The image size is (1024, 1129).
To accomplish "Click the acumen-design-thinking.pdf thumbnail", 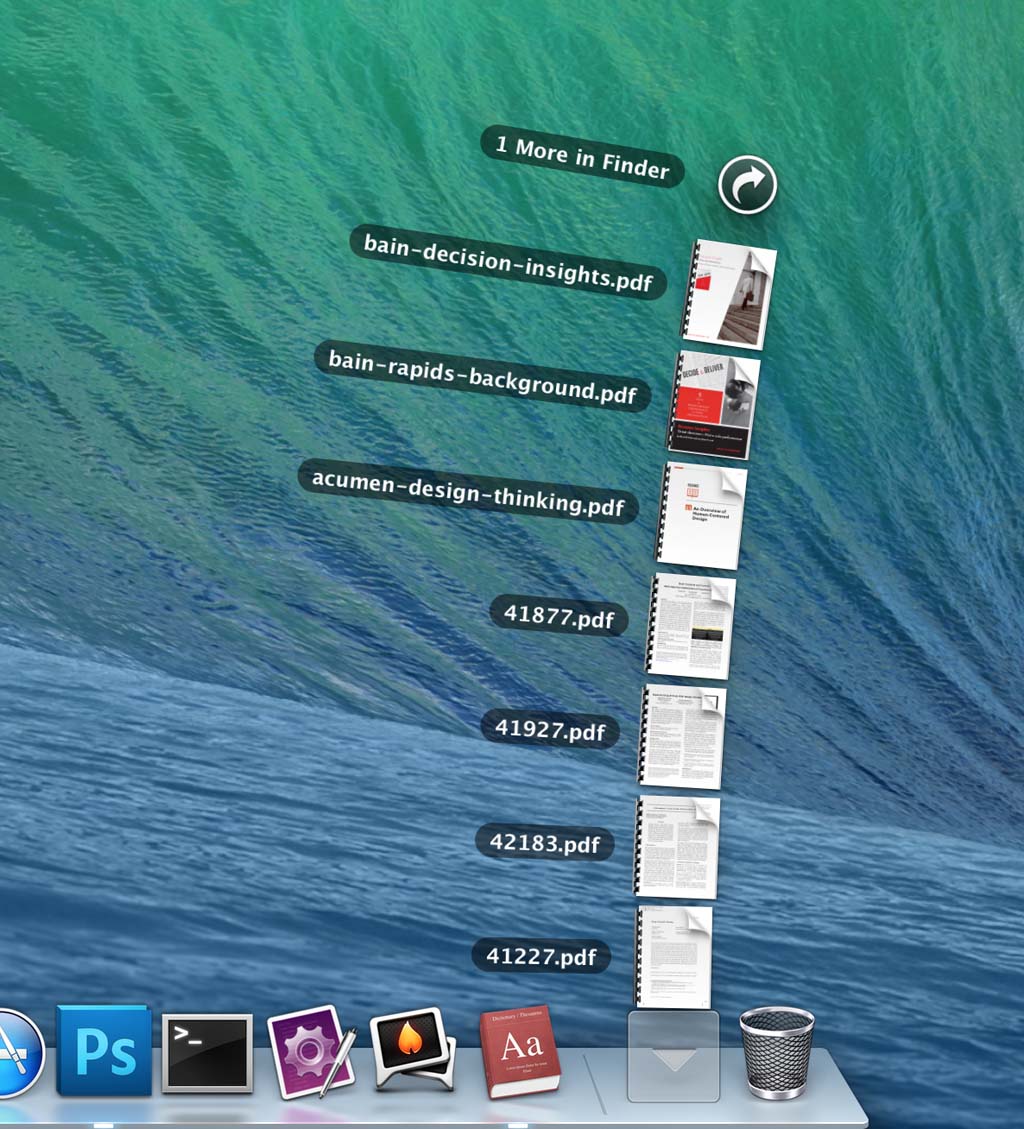I will pyautogui.click(x=702, y=515).
